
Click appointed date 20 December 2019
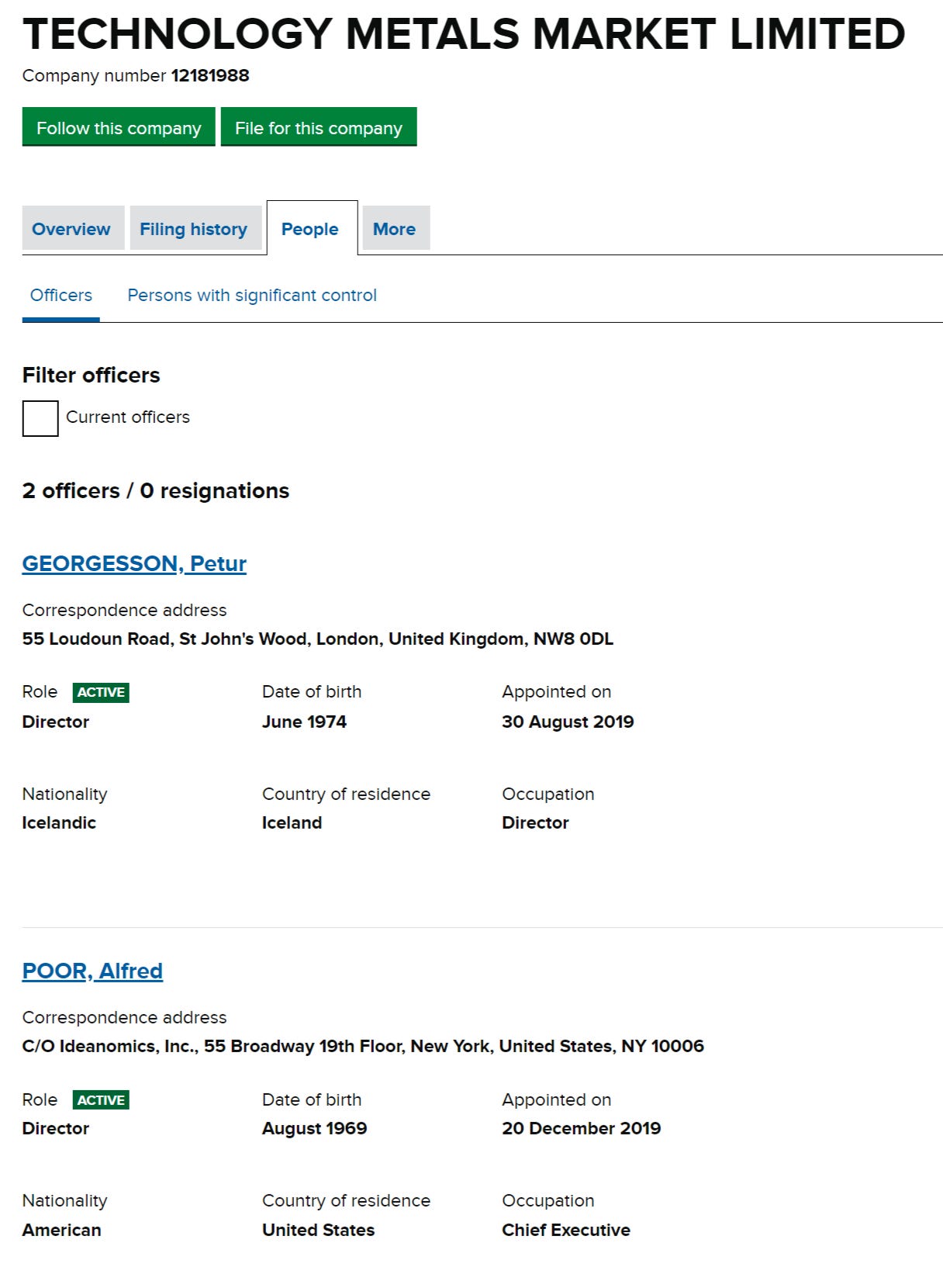point(581,1128)
